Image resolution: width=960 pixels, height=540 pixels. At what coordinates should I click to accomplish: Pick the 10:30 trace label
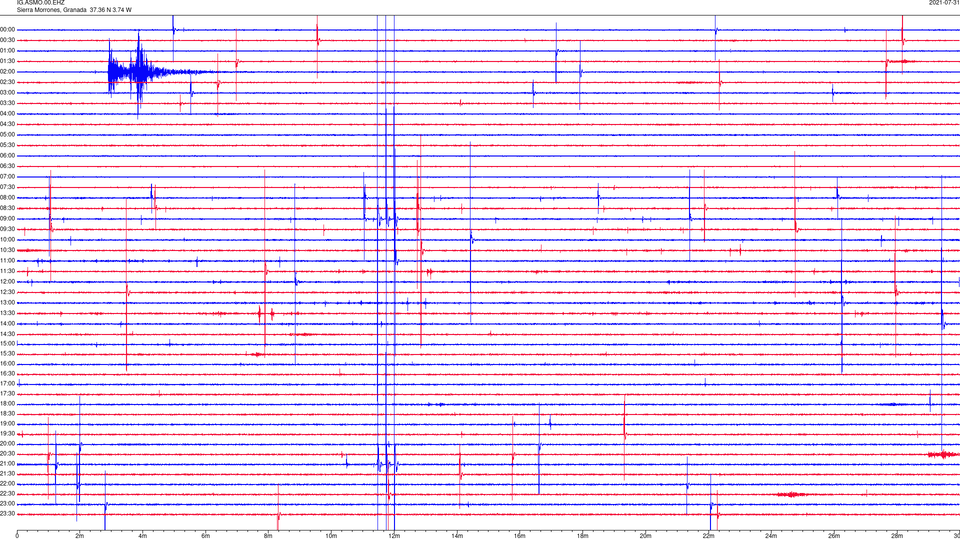(x=7, y=250)
